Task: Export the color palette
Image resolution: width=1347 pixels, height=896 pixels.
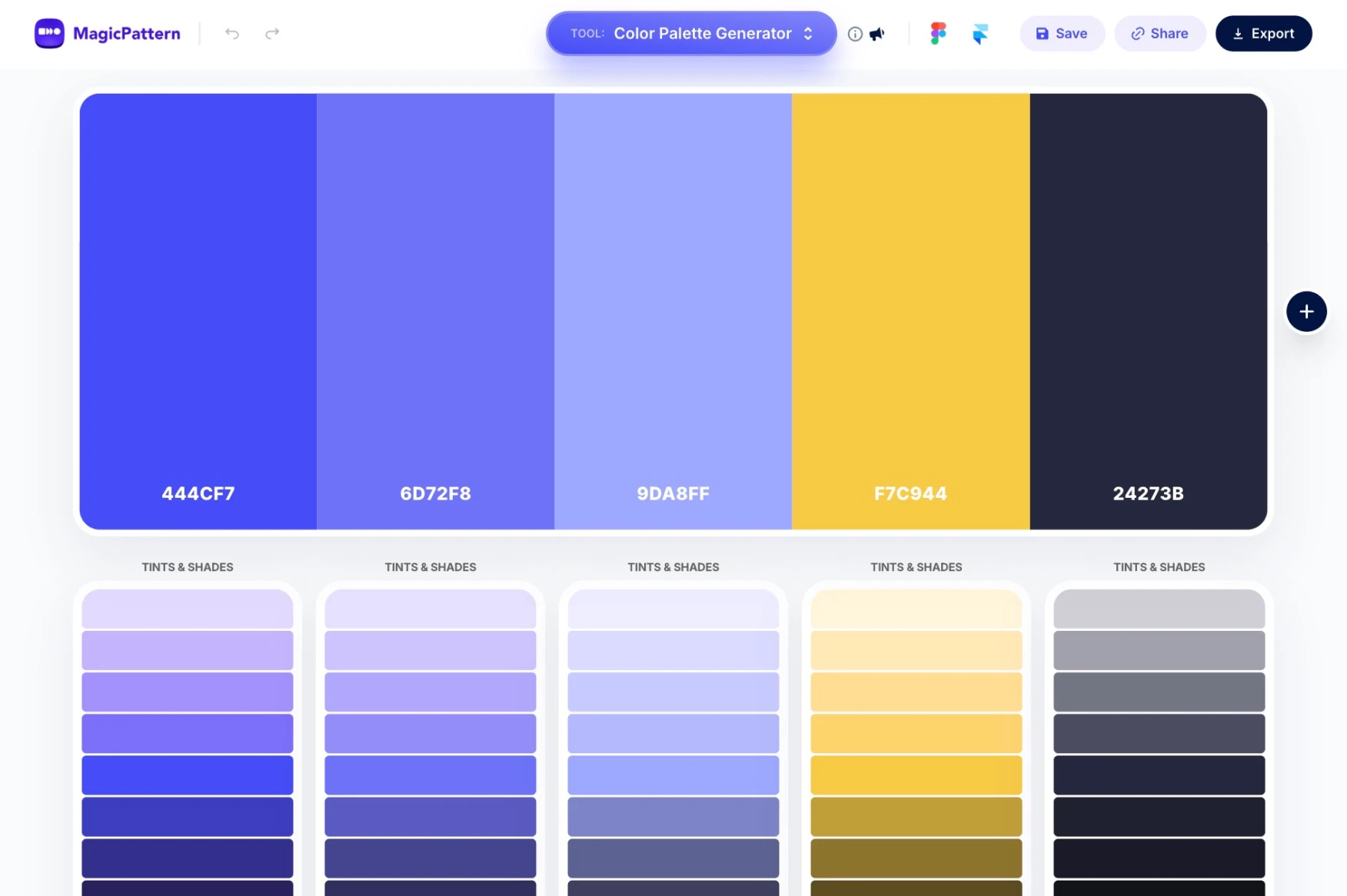Action: pos(1263,33)
